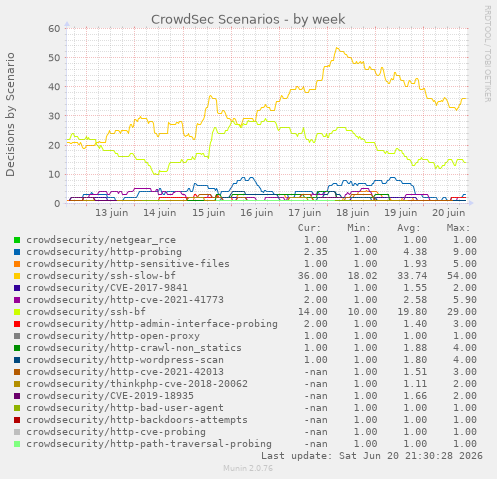Image resolution: width=497 pixels, height=479 pixels.
Task: Click the chart title CrowdSec Scenarios - by week
Action: [248, 20]
